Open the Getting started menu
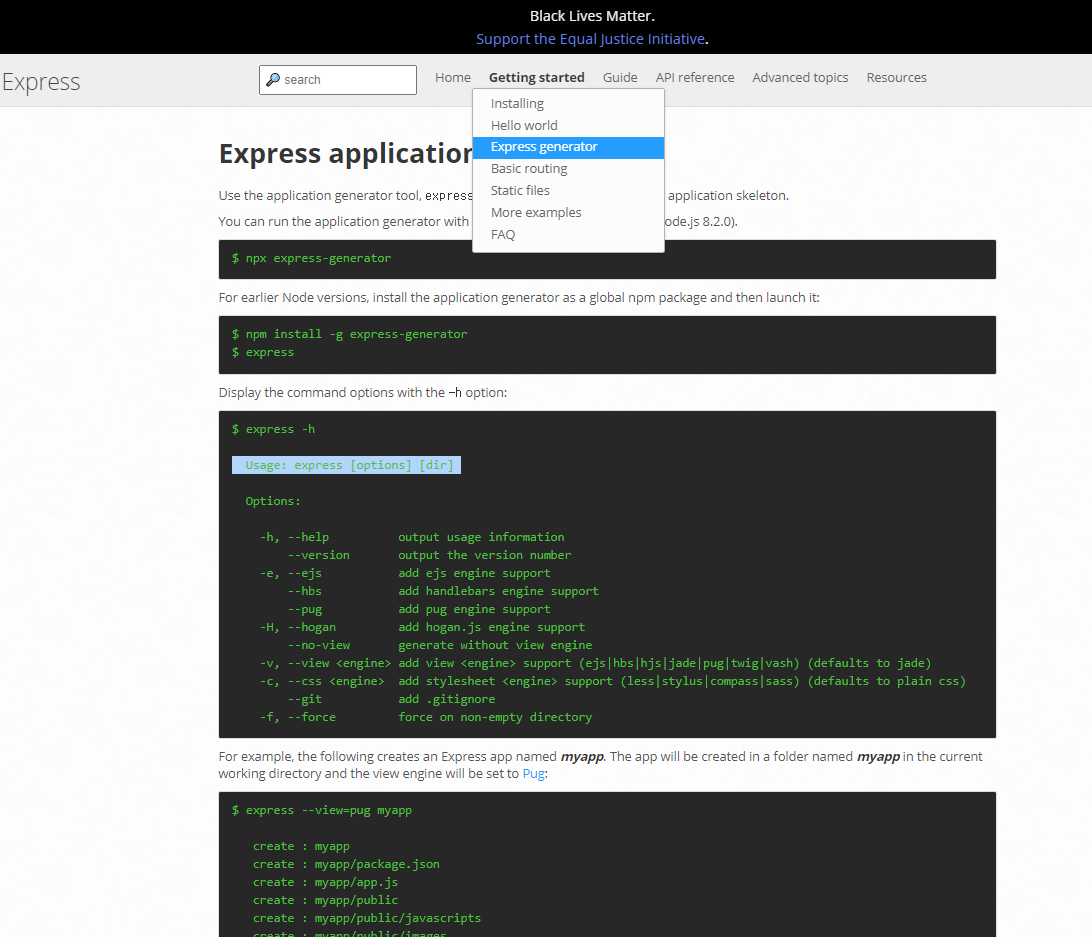Image resolution: width=1092 pixels, height=937 pixels. pos(536,77)
